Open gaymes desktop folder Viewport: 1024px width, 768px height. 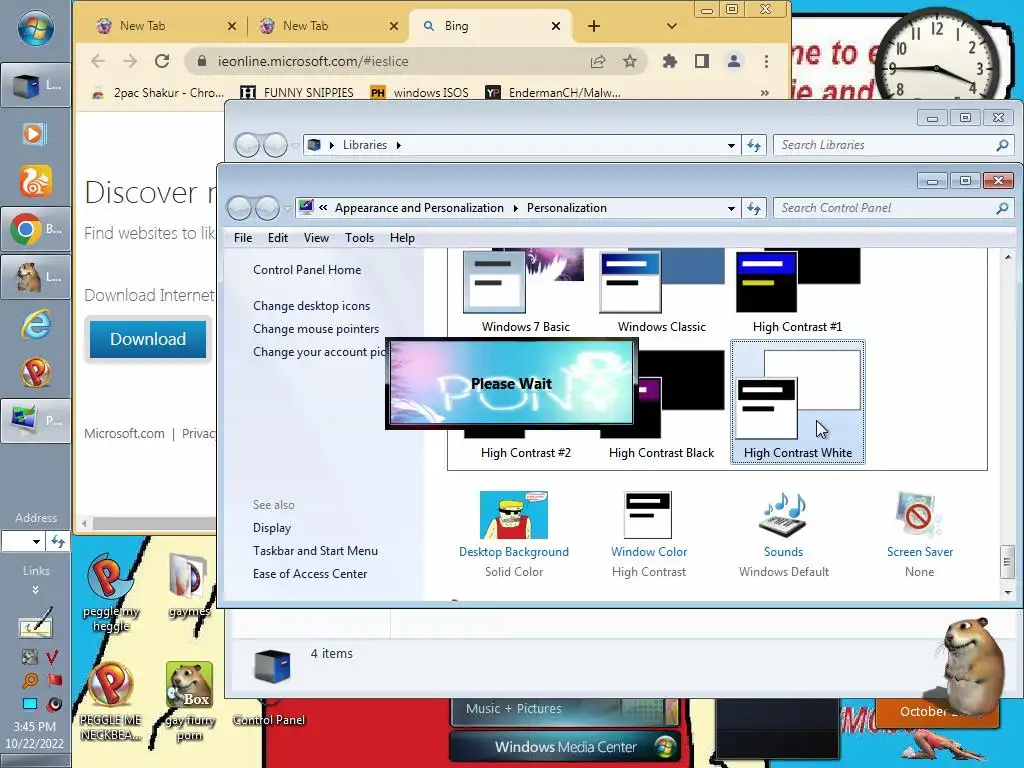pos(189,585)
